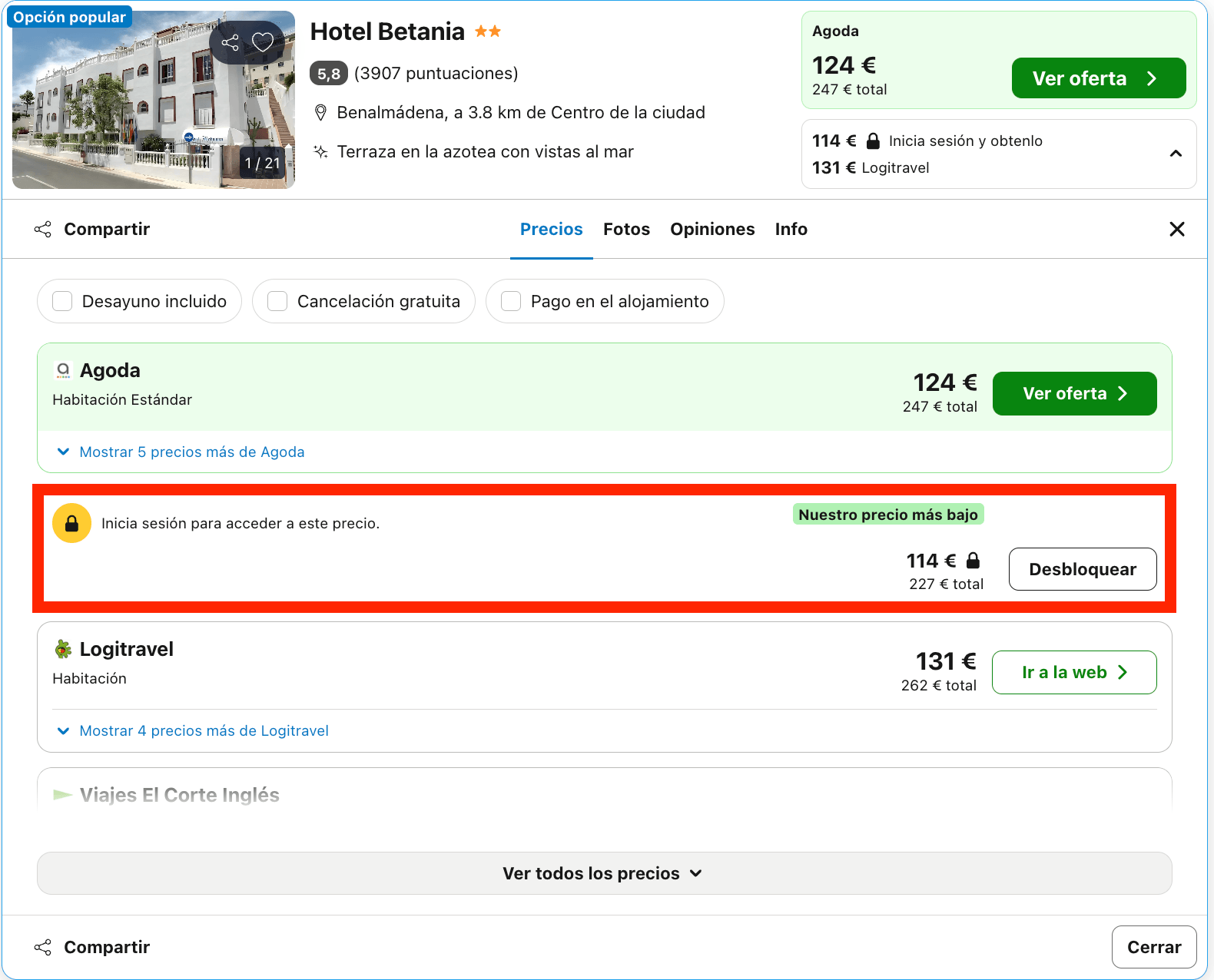The image size is (1214, 980).
Task: Click Inicia sesión y obtenlo text
Action: click(966, 141)
